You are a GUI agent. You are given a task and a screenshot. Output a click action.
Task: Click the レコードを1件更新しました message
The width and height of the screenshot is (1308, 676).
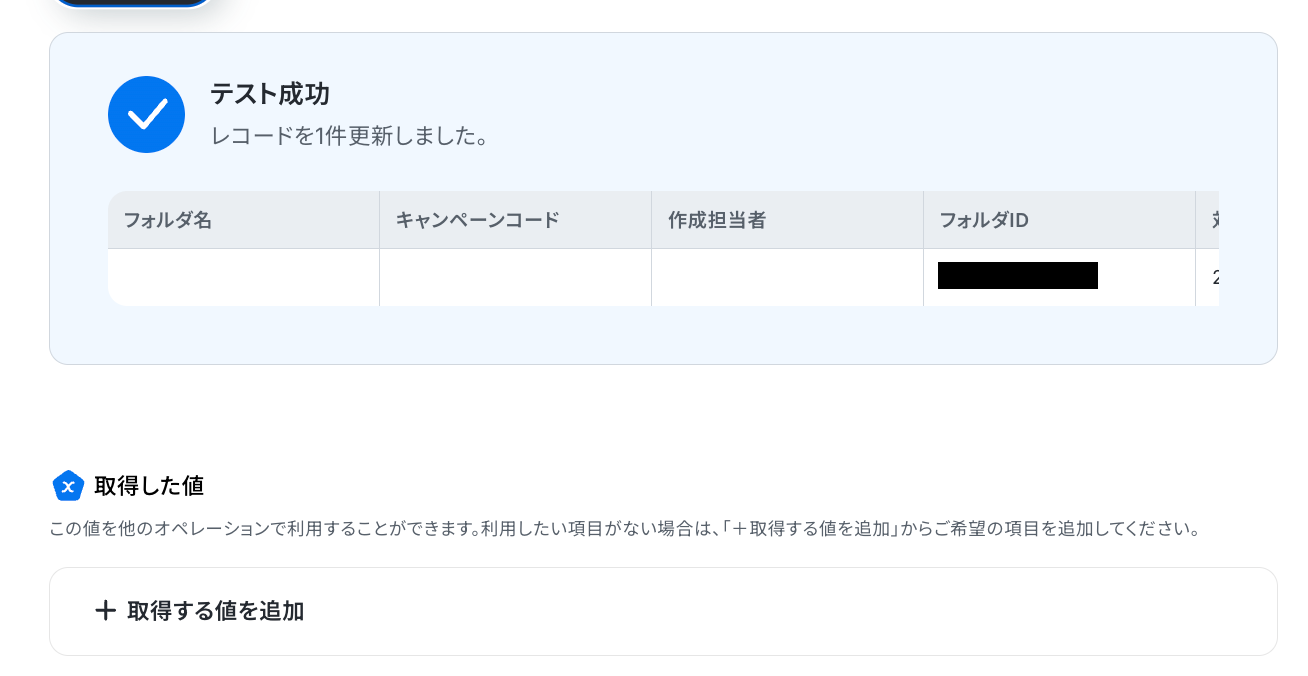click(x=350, y=136)
